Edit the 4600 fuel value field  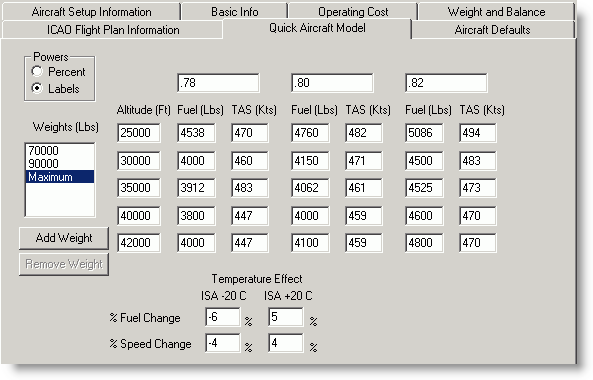click(x=424, y=216)
